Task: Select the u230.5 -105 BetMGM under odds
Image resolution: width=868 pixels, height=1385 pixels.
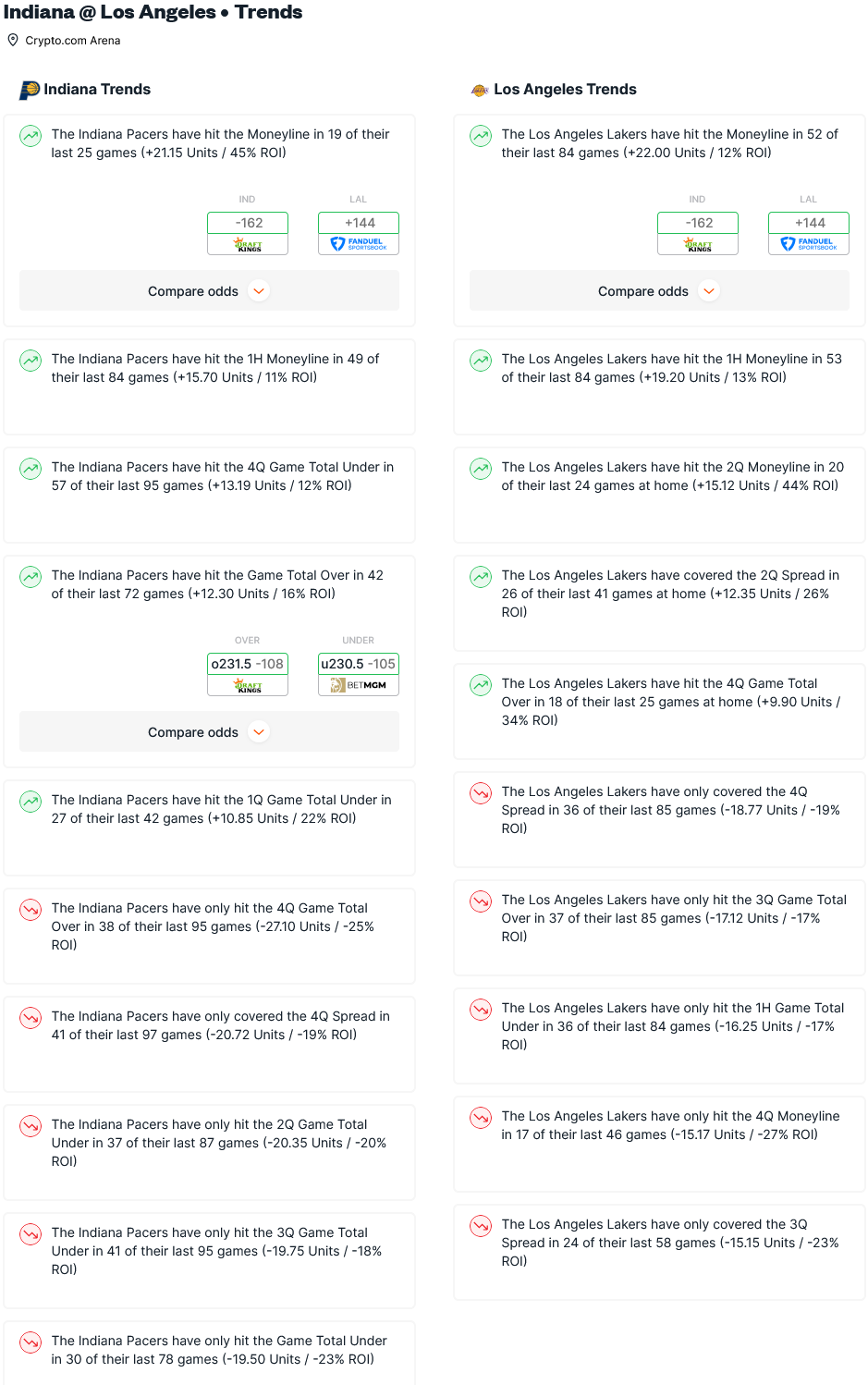Action: 359,674
